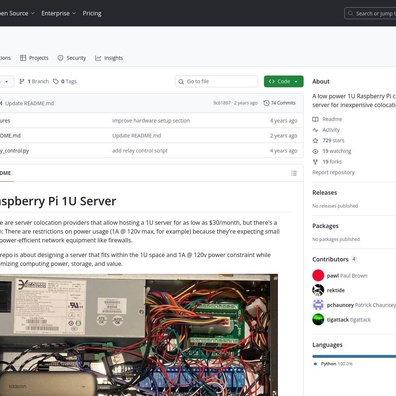Click the Search or jump to field
Screen dimensions: 396x396
point(370,13)
